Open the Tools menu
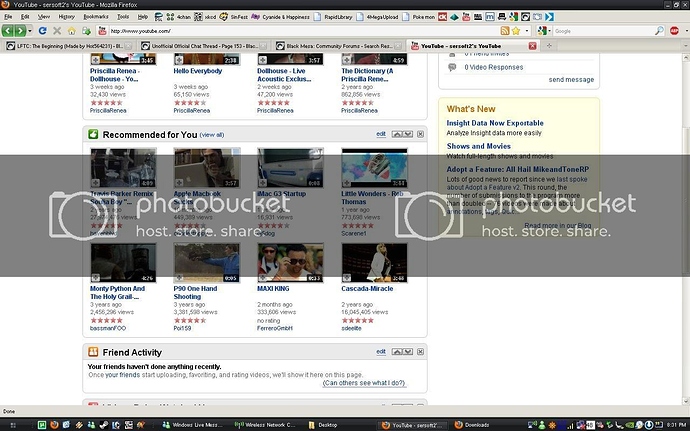 click(123, 17)
